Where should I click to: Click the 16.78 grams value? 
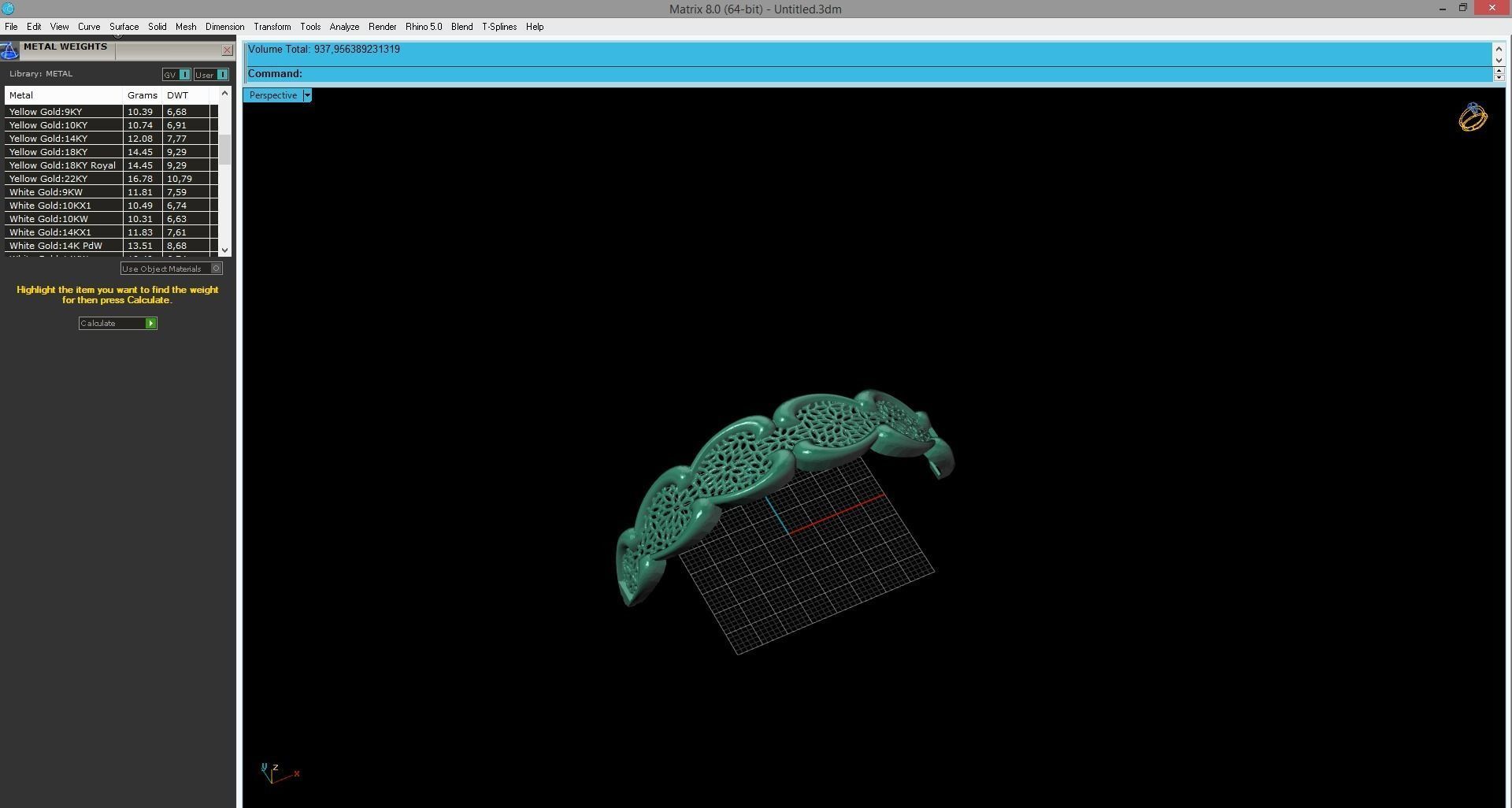pyautogui.click(x=140, y=179)
